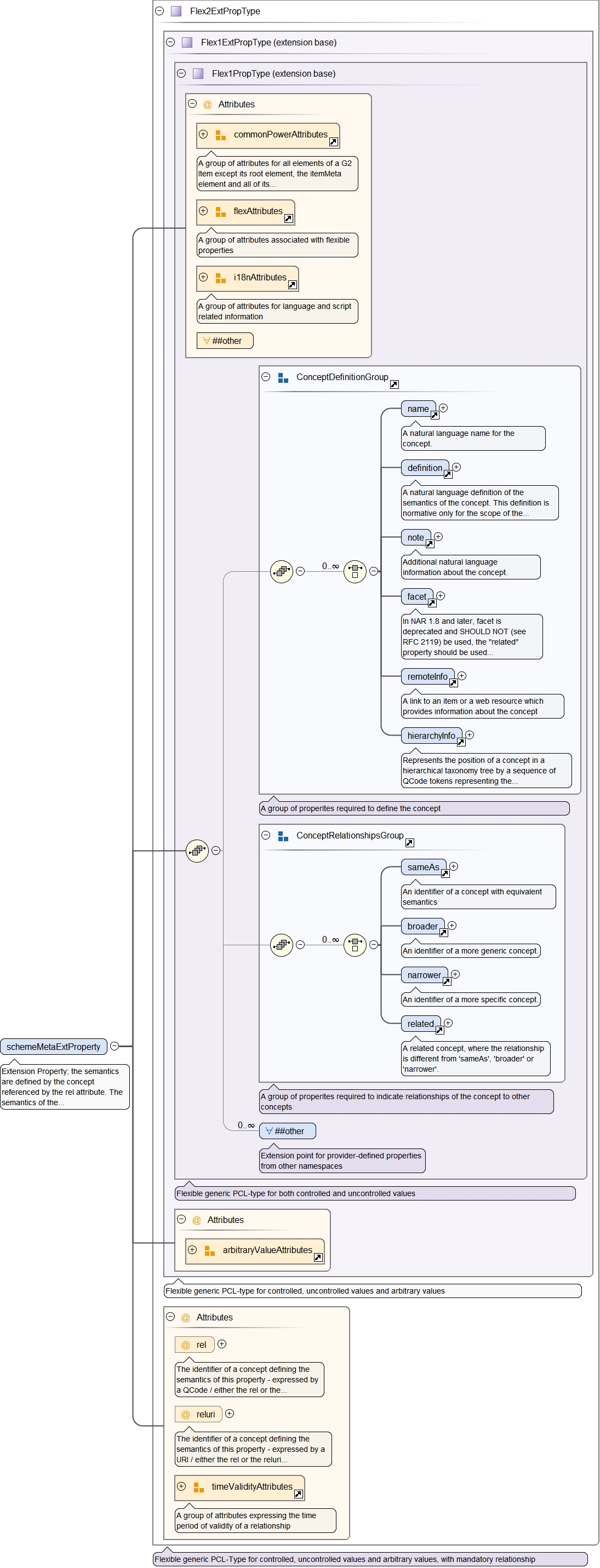
Task: Expand the commonPowerAttributes group
Action: pyautogui.click(x=203, y=134)
